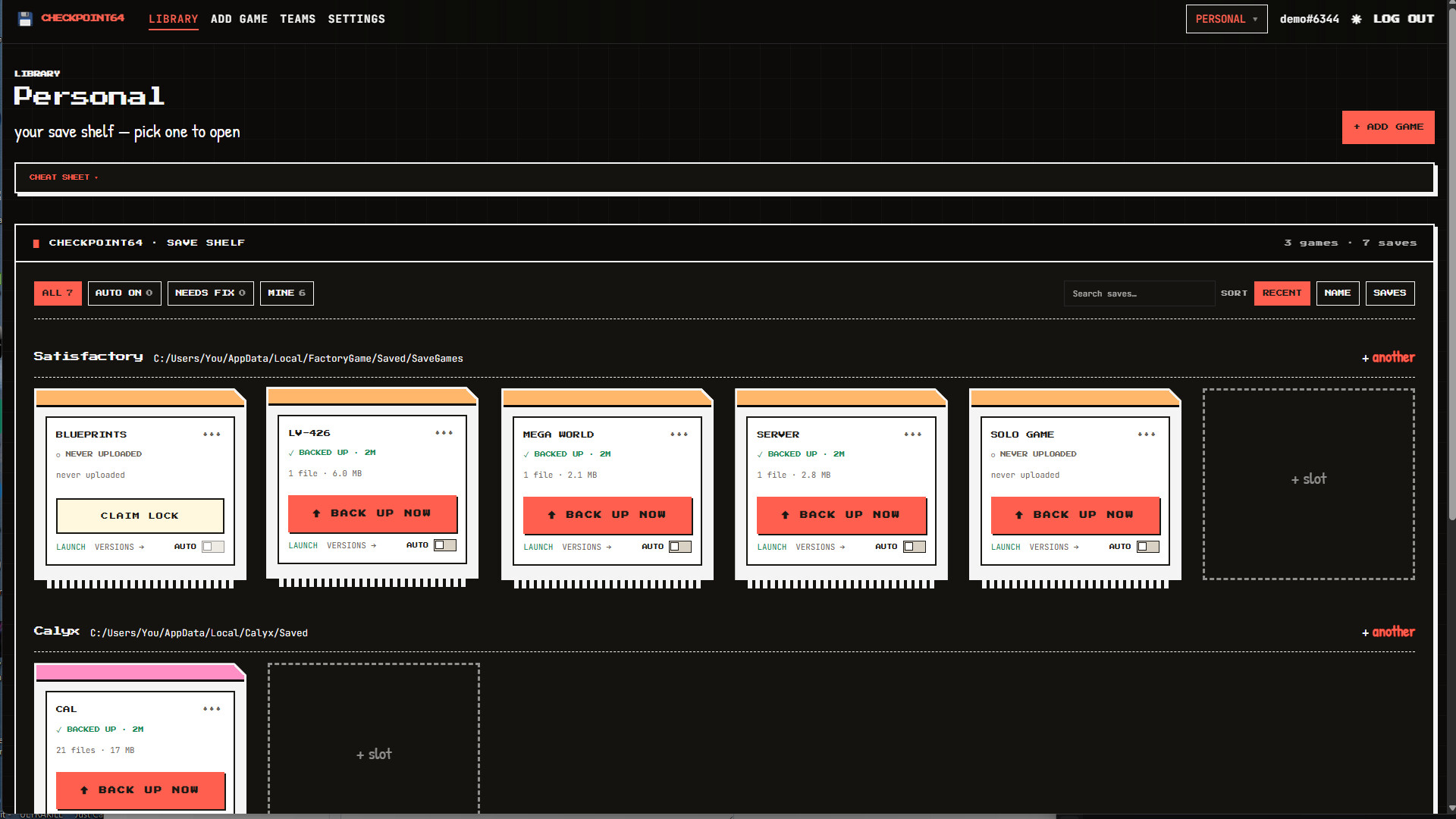The width and height of the screenshot is (1456, 819).
Task: Open the three-dot menu on BLUEPRINTS card
Action: pyautogui.click(x=212, y=435)
